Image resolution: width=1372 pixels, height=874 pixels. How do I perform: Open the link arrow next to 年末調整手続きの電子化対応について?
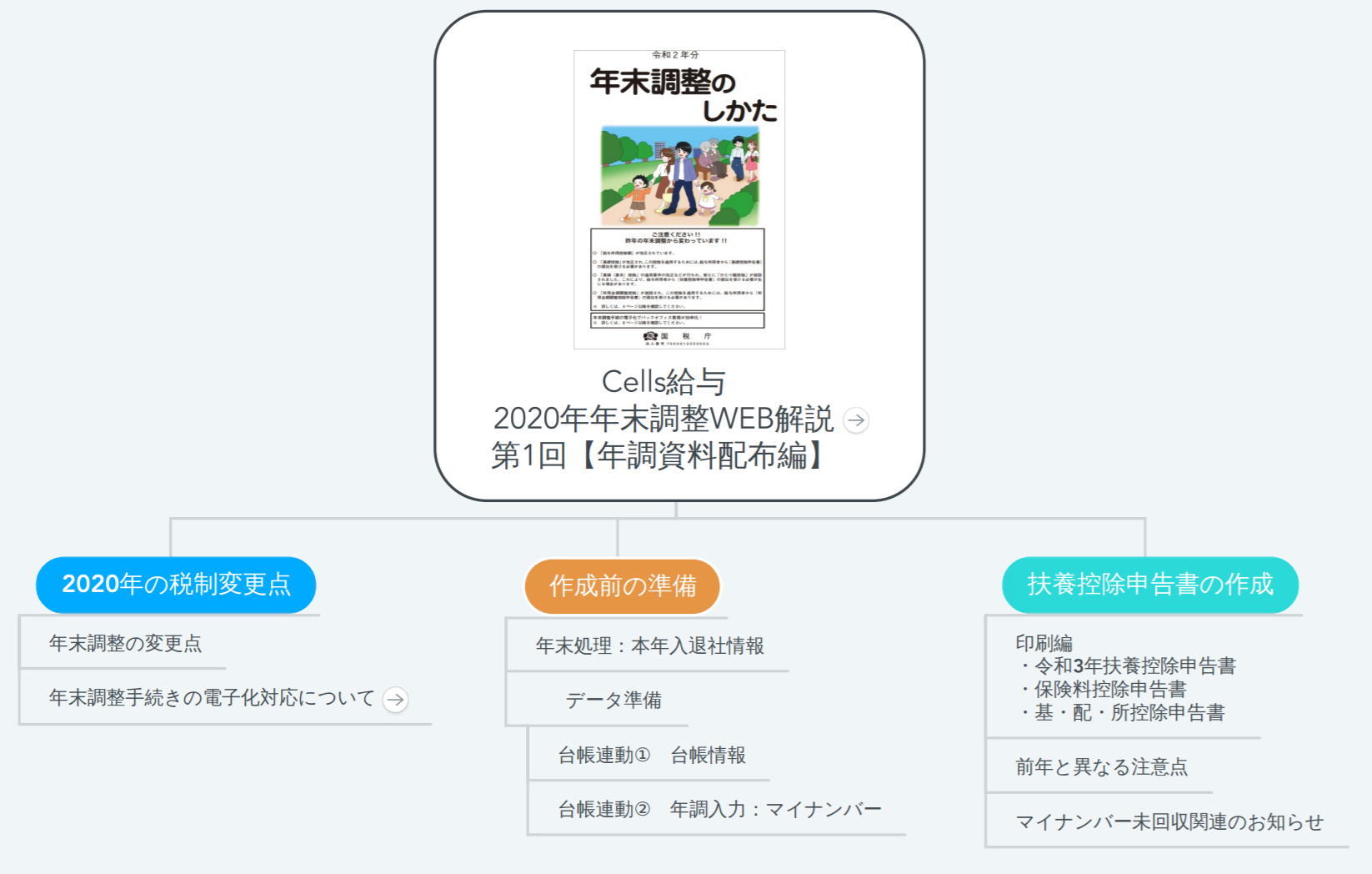pos(396,699)
